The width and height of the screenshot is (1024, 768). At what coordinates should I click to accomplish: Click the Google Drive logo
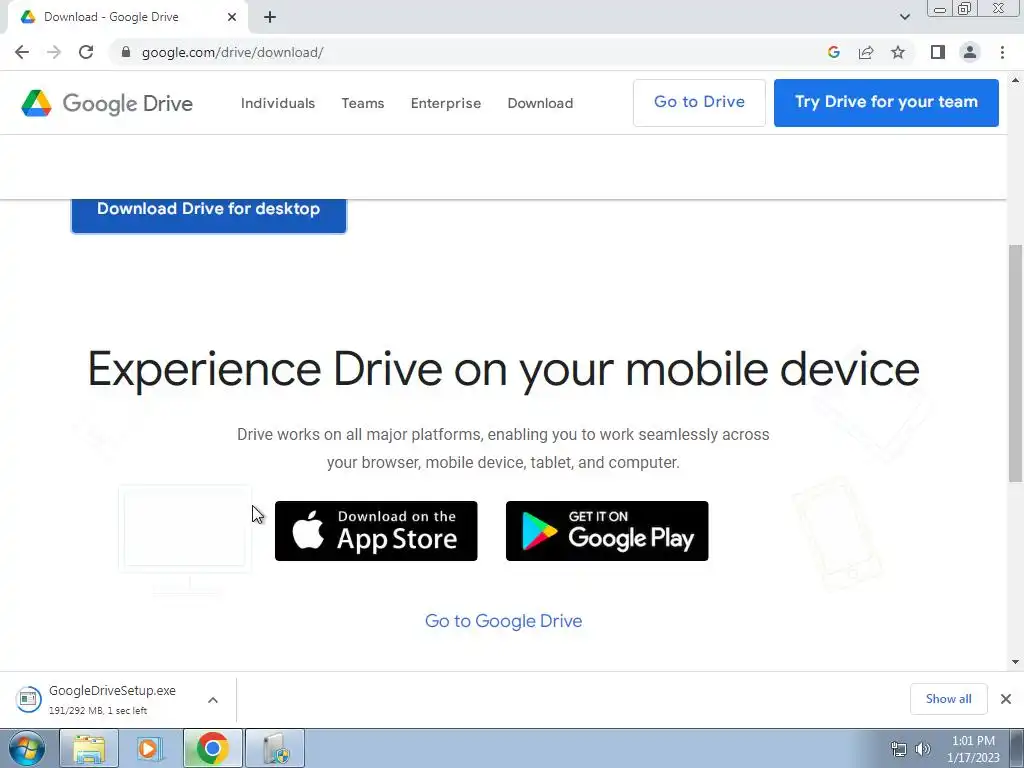pyautogui.click(x=106, y=103)
